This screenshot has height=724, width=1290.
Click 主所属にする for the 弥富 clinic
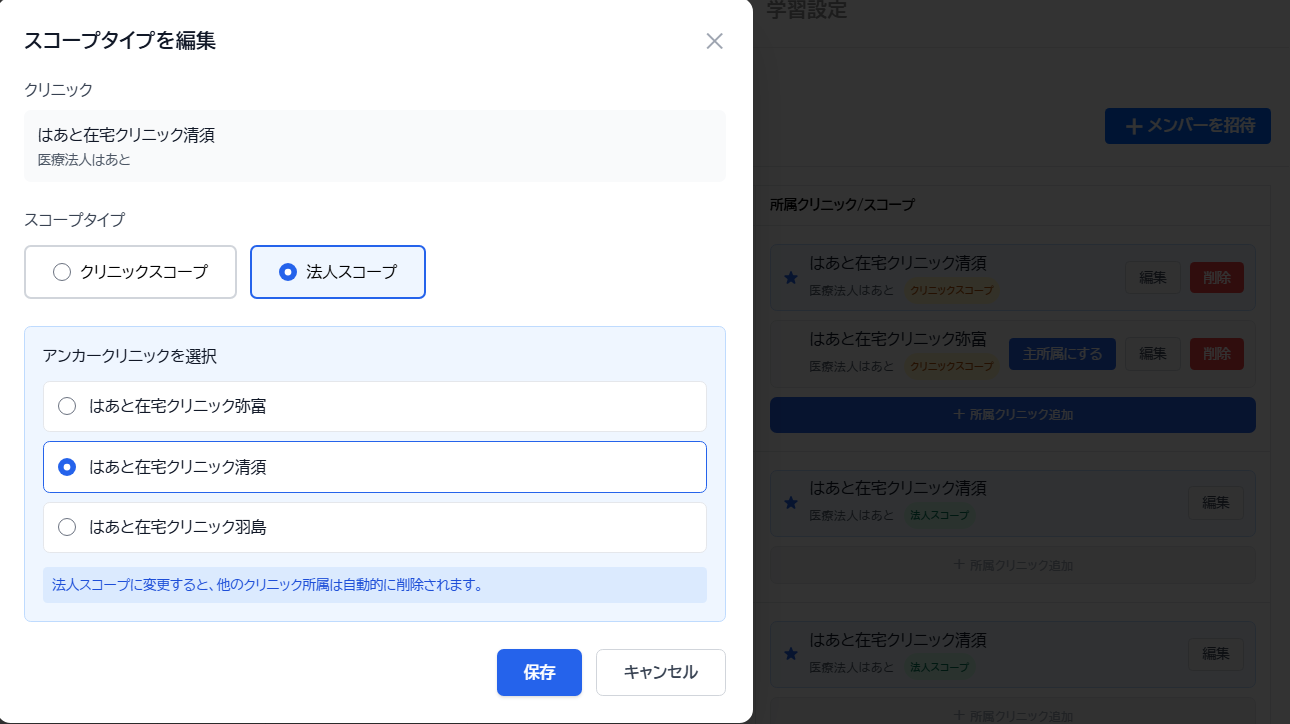pyautogui.click(x=1062, y=354)
